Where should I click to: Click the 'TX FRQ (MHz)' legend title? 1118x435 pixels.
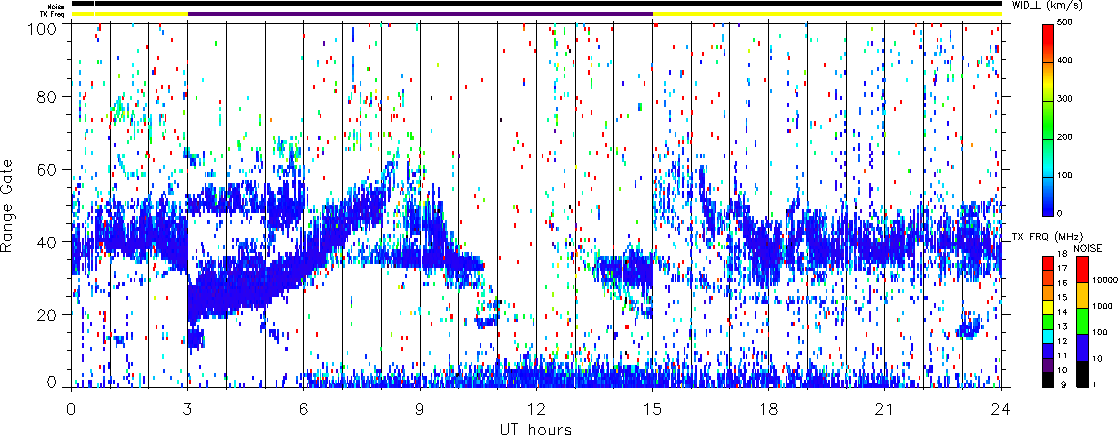click(x=1048, y=235)
